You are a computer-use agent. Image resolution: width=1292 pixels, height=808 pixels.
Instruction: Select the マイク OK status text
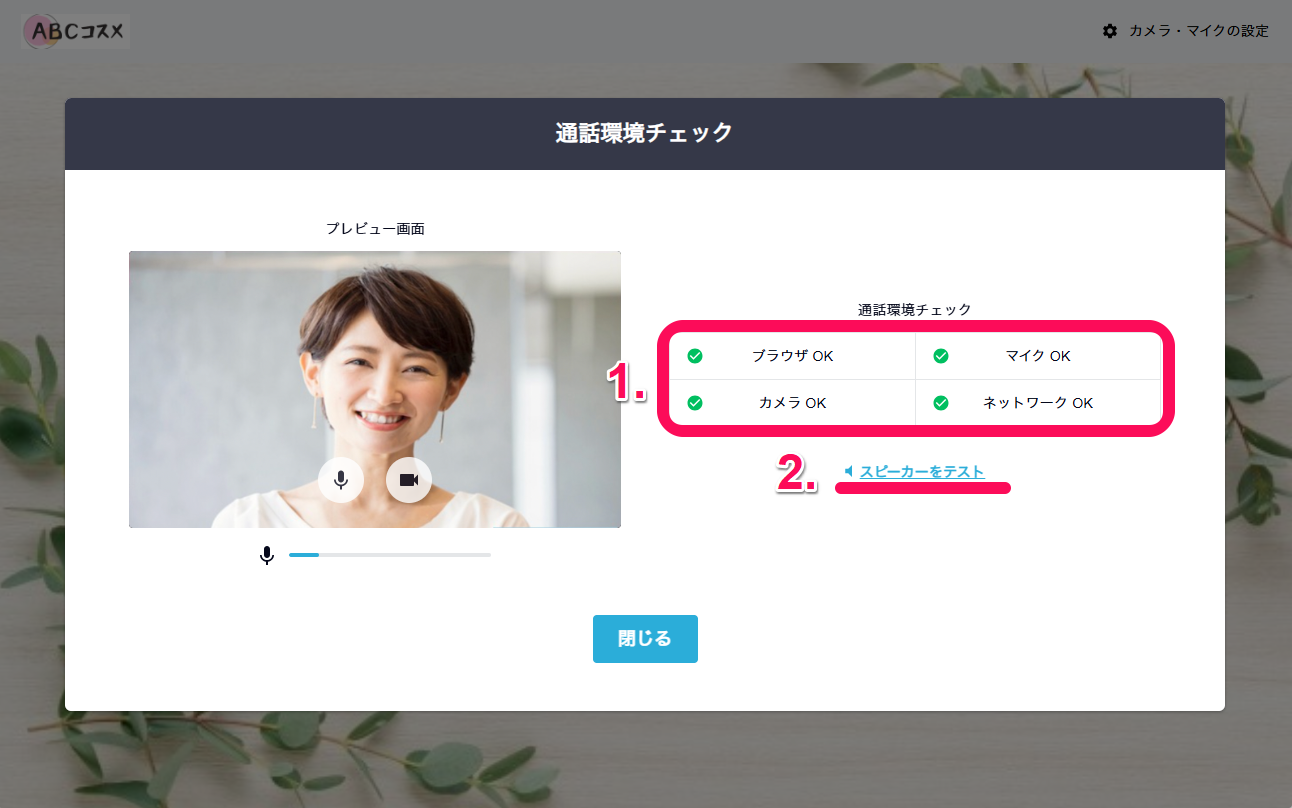pyautogui.click(x=1038, y=356)
